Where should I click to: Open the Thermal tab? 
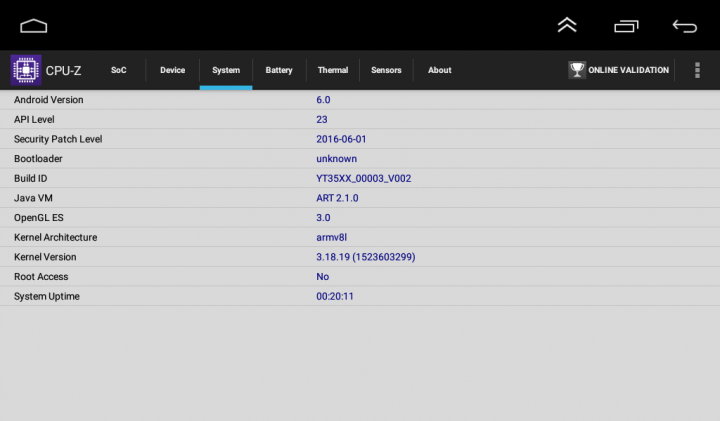(333, 70)
